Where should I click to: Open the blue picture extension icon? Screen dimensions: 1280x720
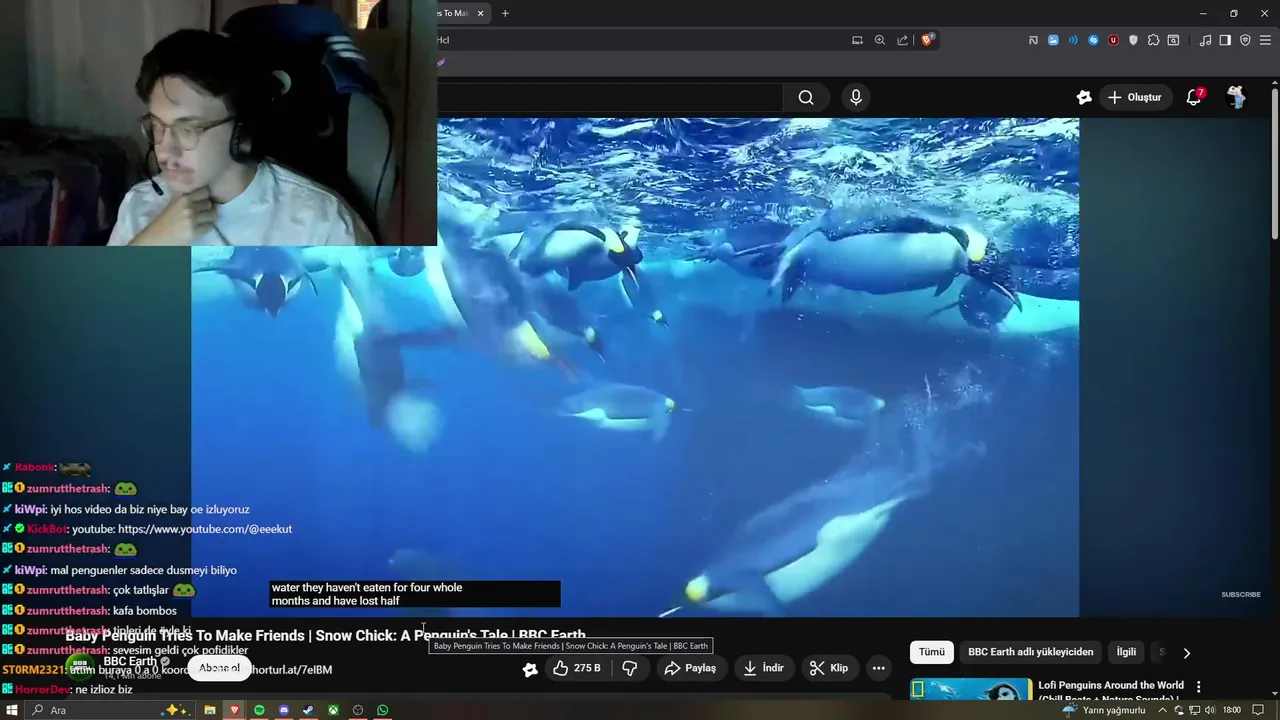pos(1053,40)
